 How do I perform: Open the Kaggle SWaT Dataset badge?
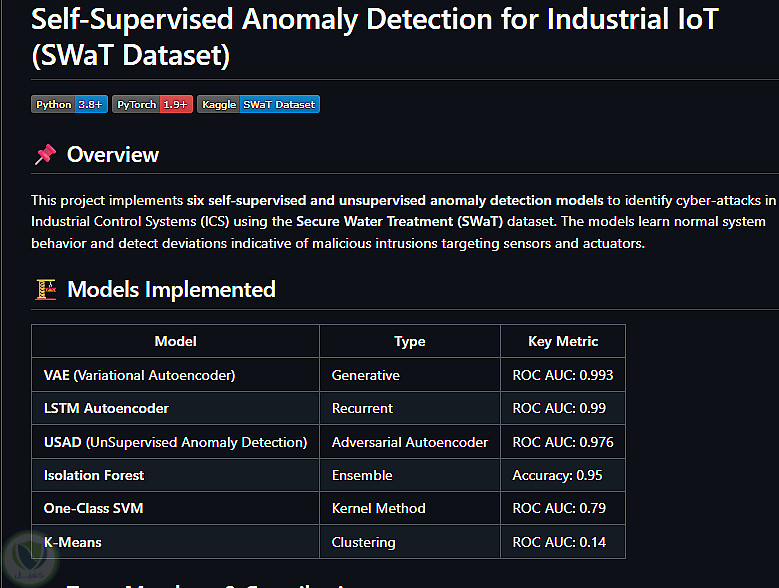pyautogui.click(x=258, y=104)
